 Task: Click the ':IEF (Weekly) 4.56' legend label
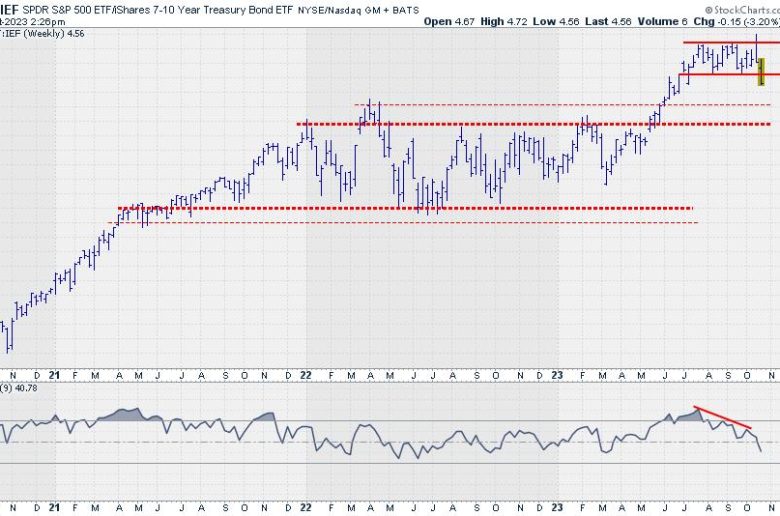coord(42,33)
